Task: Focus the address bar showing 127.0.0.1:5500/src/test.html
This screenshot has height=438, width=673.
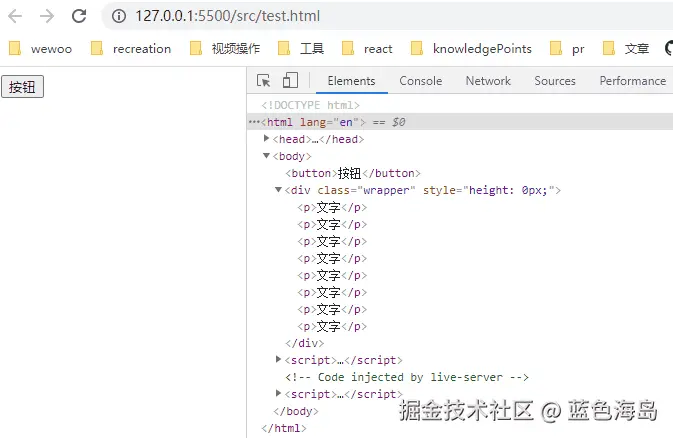Action: [386, 16]
